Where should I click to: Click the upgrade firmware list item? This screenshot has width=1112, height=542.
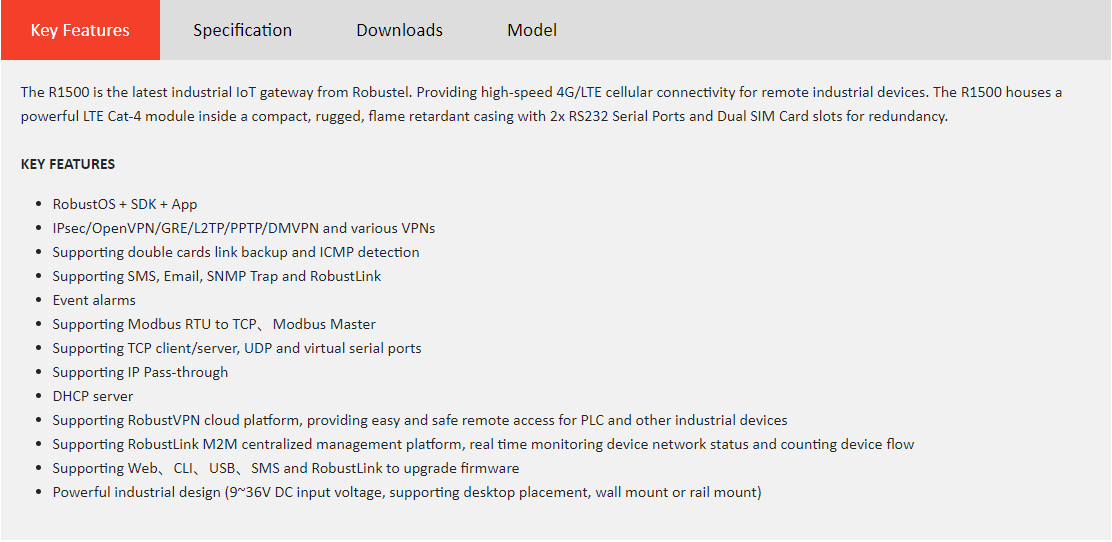(286, 469)
